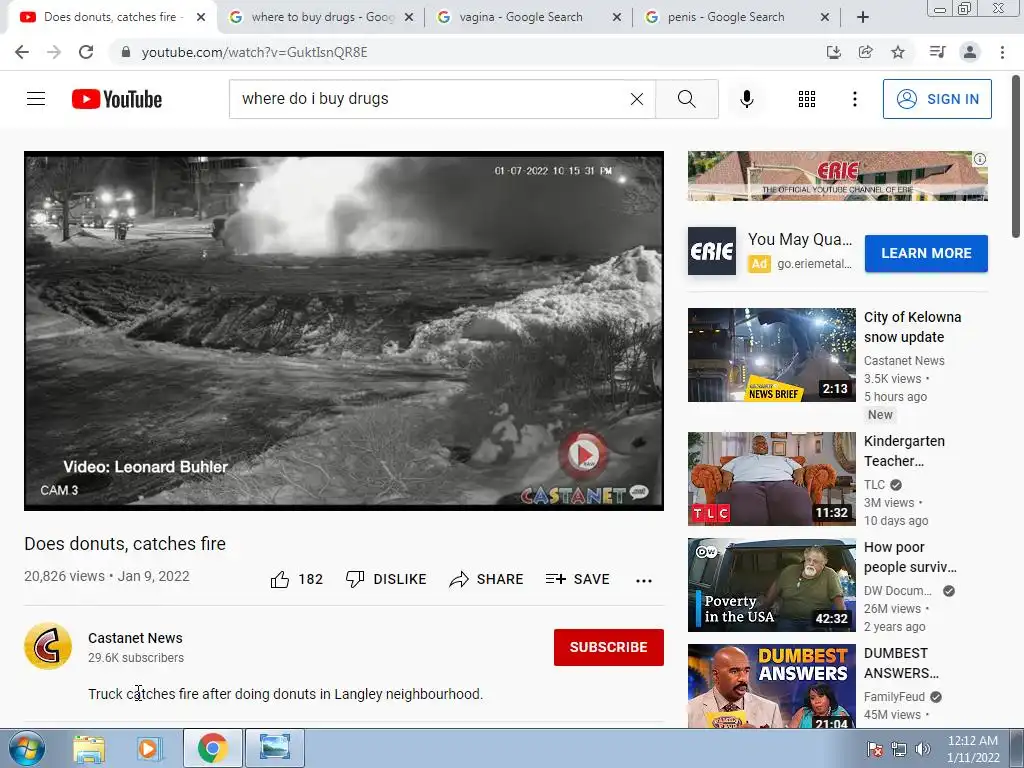Open media controls icon in Chrome toolbar
This screenshot has height=768, width=1024.
pyautogui.click(x=937, y=52)
